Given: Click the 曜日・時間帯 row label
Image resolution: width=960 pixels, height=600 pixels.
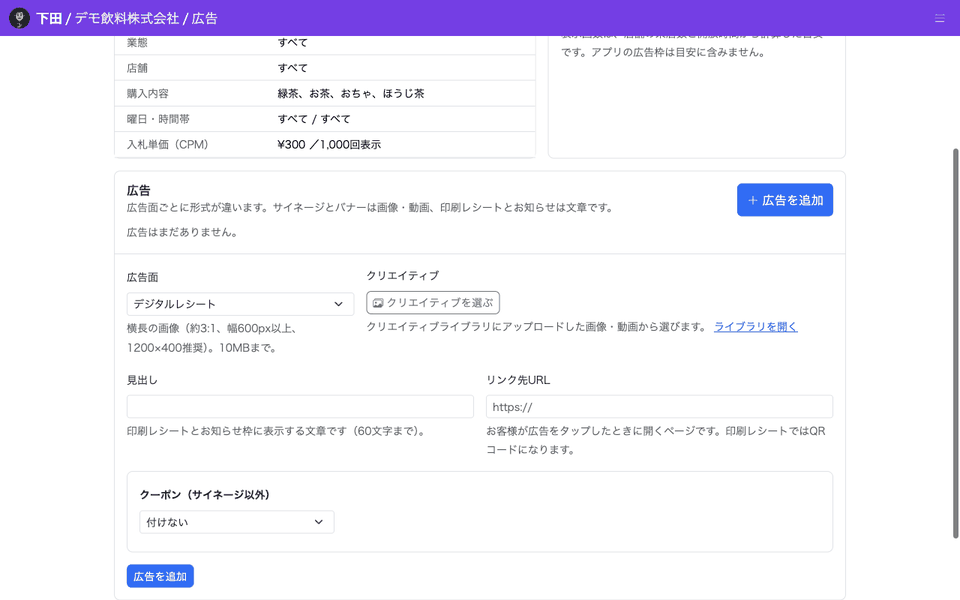Looking at the screenshot, I should pyautogui.click(x=158, y=119).
